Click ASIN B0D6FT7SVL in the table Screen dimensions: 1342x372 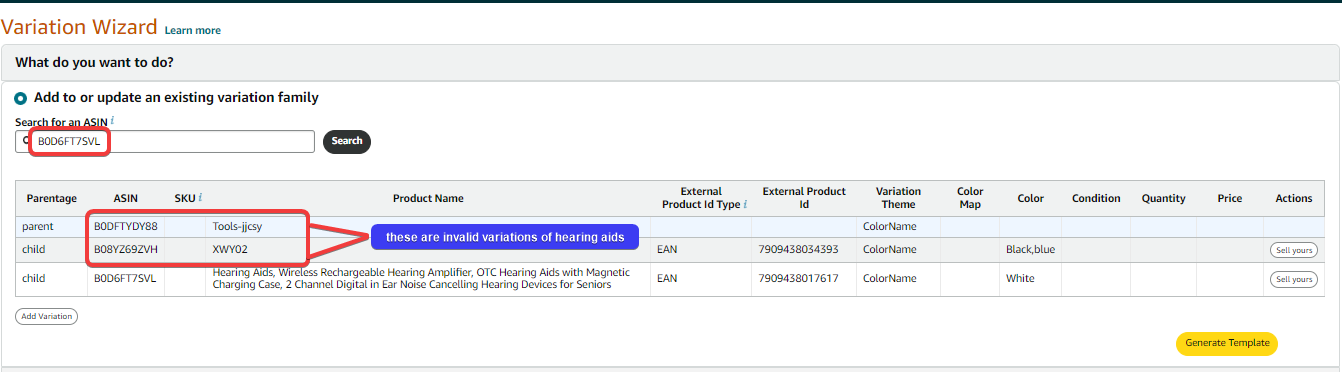click(126, 279)
